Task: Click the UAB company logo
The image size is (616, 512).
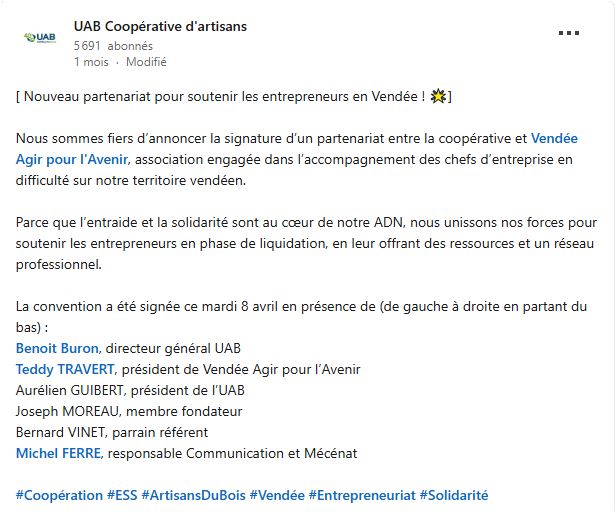Action: coord(40,38)
